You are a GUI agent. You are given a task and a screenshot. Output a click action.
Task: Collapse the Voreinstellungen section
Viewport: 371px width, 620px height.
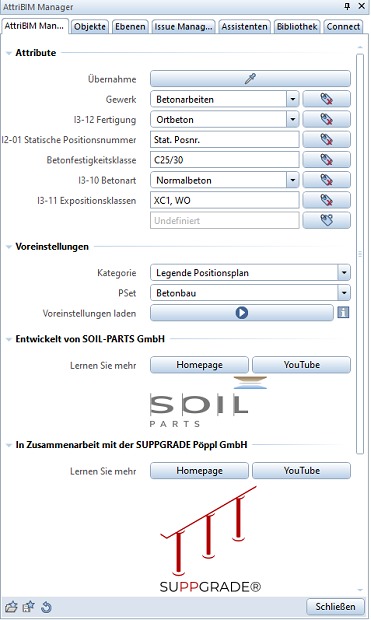[8, 247]
